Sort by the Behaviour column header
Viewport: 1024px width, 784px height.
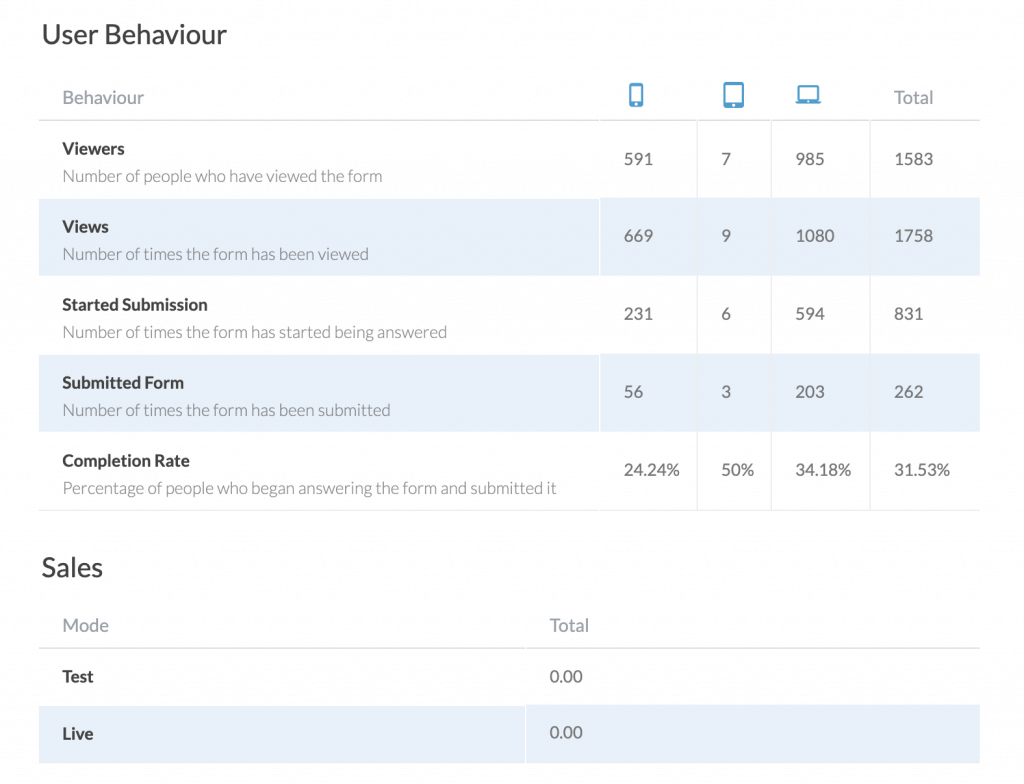coord(103,97)
